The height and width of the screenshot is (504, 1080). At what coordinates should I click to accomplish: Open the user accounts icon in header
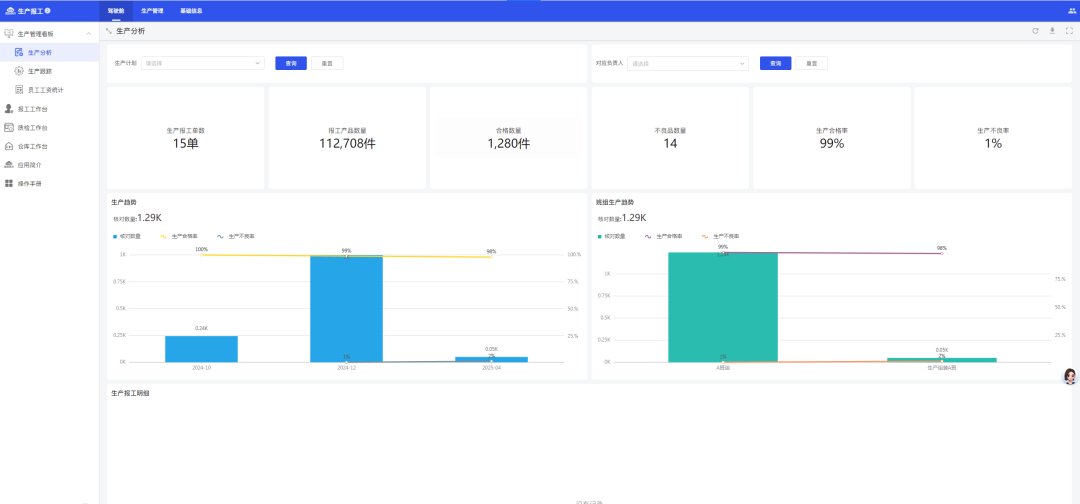[x=1071, y=11]
